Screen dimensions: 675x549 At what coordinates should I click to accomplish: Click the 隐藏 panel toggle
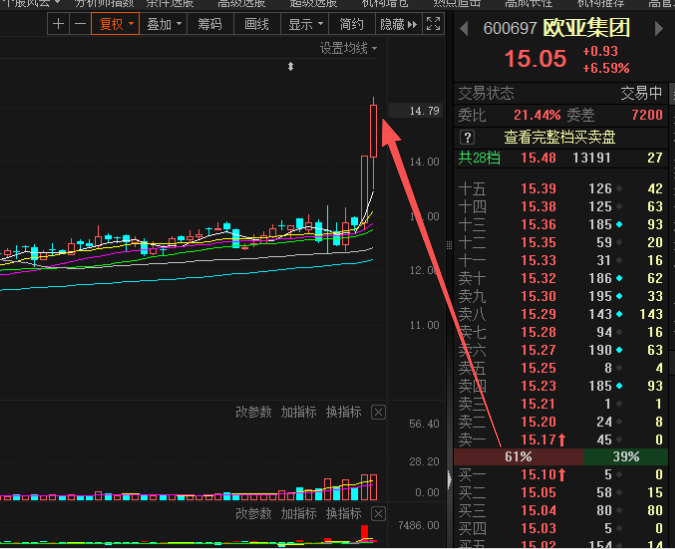(x=399, y=24)
